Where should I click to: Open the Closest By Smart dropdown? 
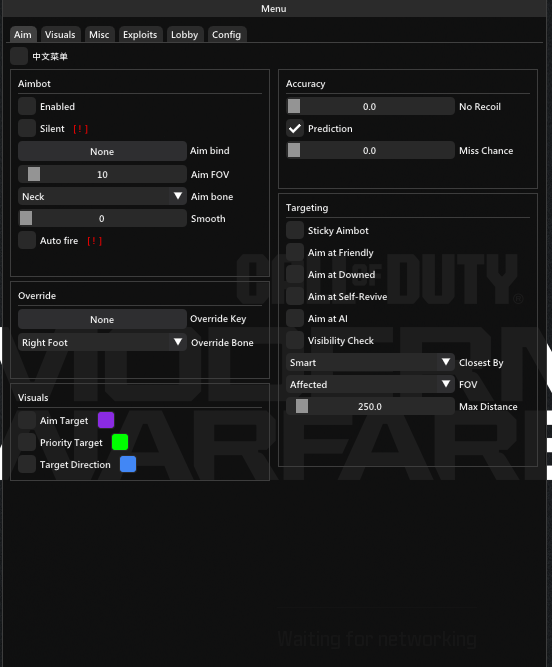pyautogui.click(x=370, y=362)
